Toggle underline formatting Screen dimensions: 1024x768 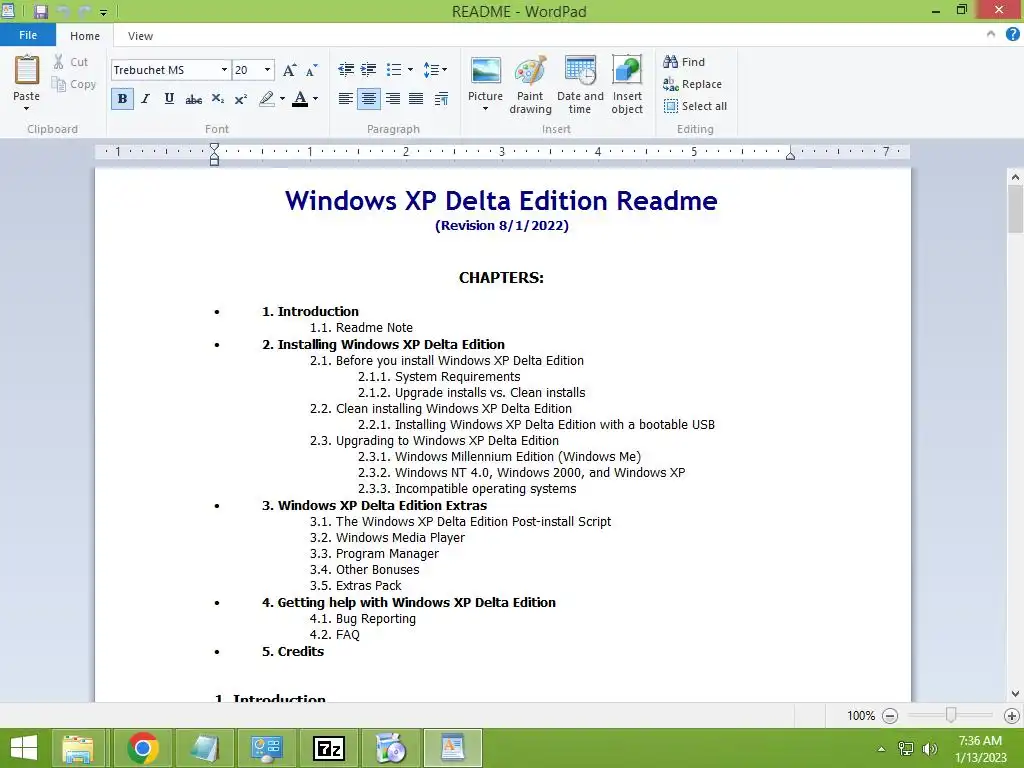coord(169,99)
